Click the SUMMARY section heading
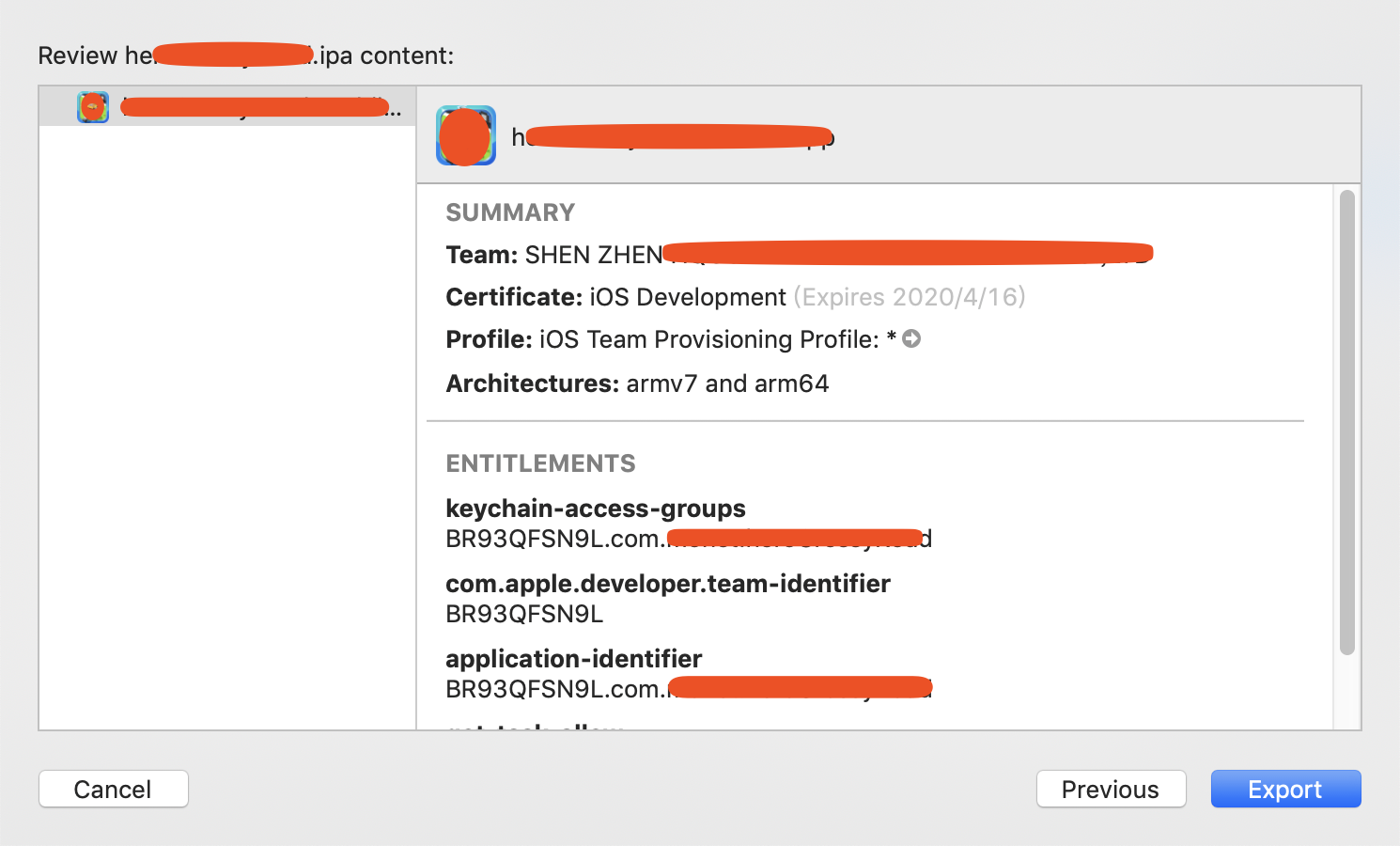1400x846 pixels. [x=510, y=212]
